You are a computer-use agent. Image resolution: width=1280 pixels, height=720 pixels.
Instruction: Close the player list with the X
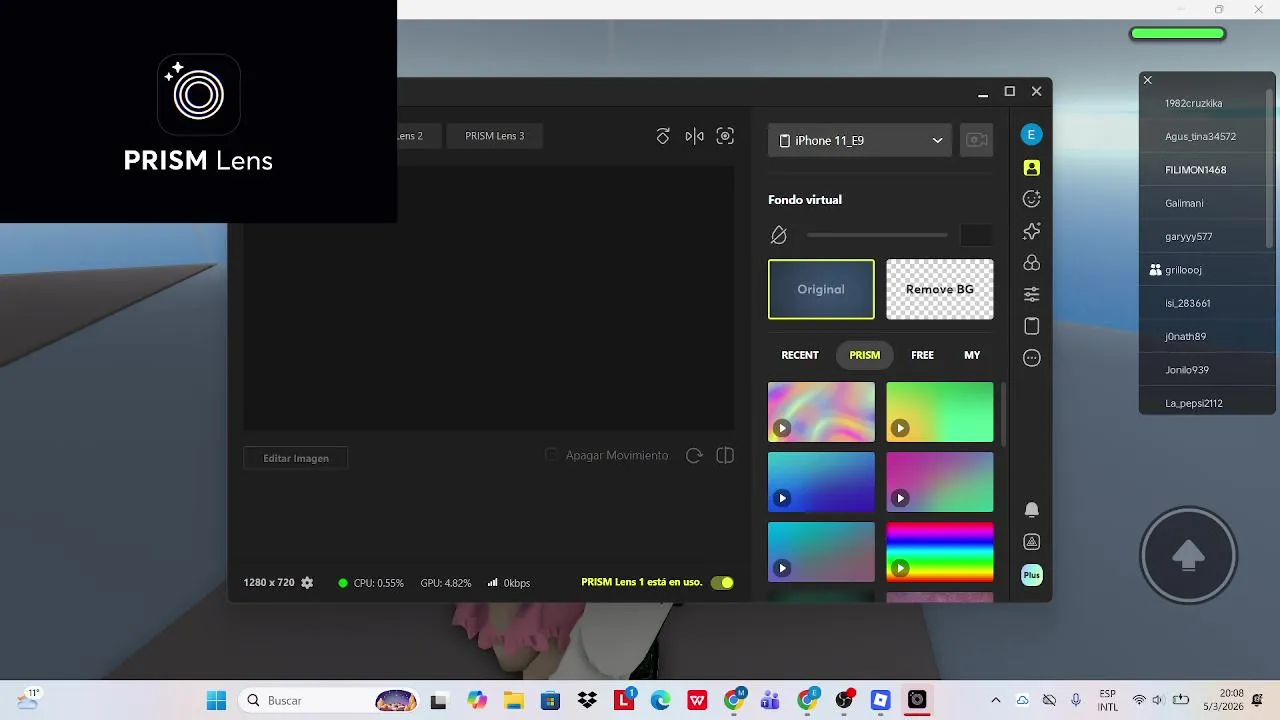[x=1148, y=80]
